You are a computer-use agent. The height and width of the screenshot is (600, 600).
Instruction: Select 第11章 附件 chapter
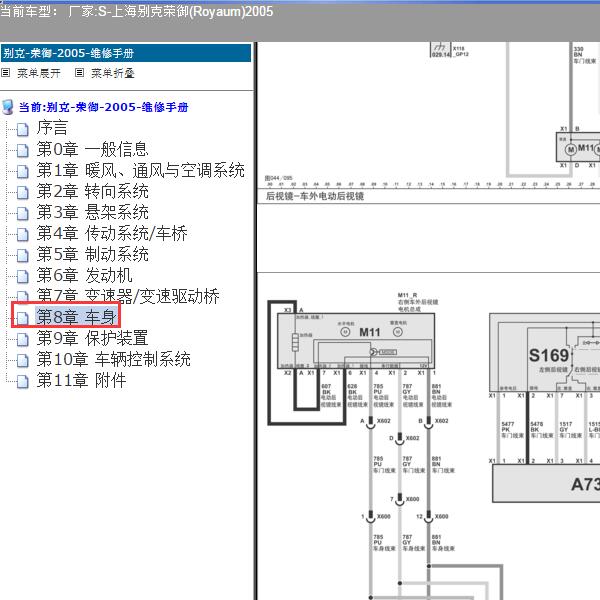82,380
